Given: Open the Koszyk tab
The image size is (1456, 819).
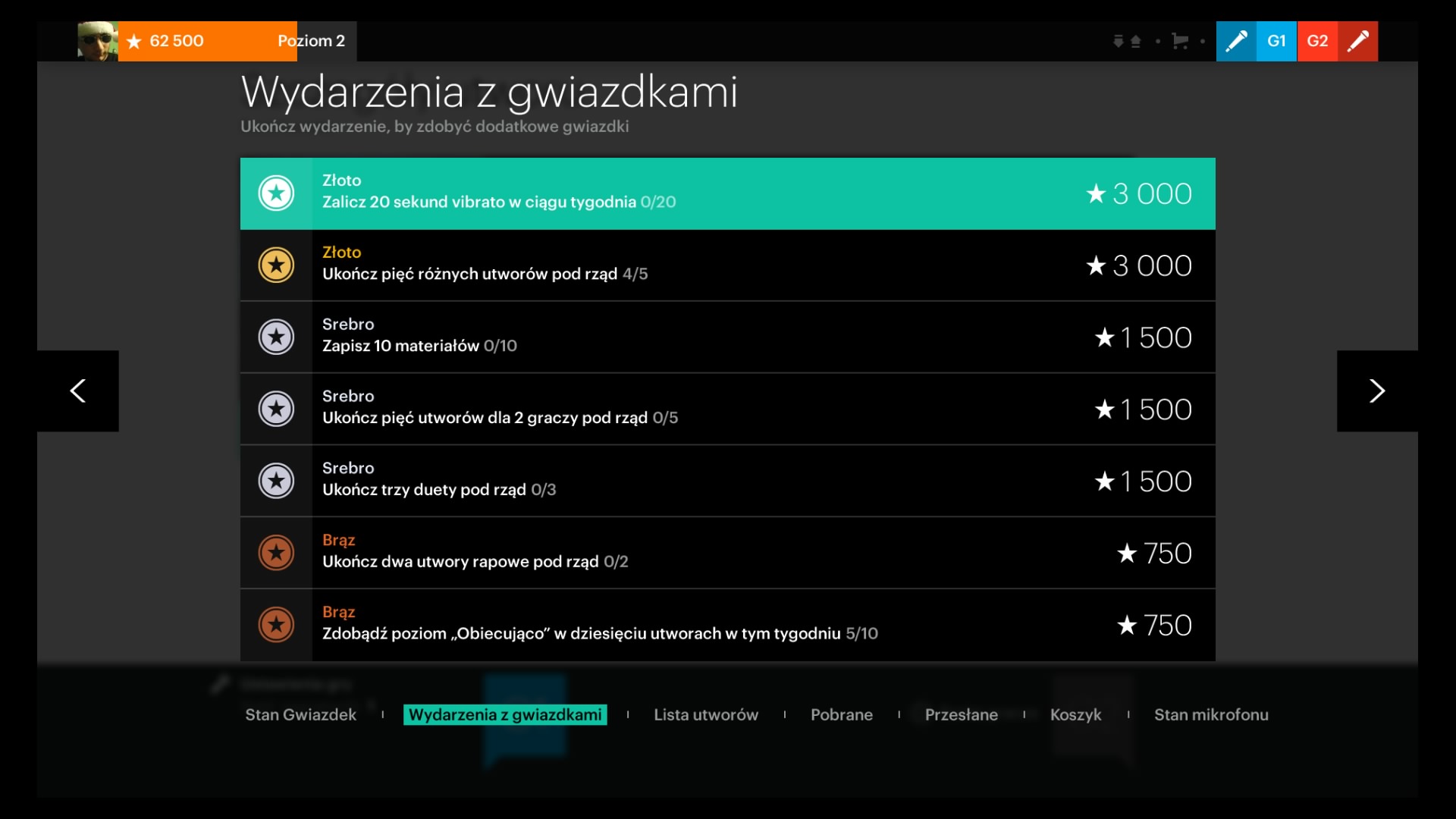Looking at the screenshot, I should [x=1075, y=714].
